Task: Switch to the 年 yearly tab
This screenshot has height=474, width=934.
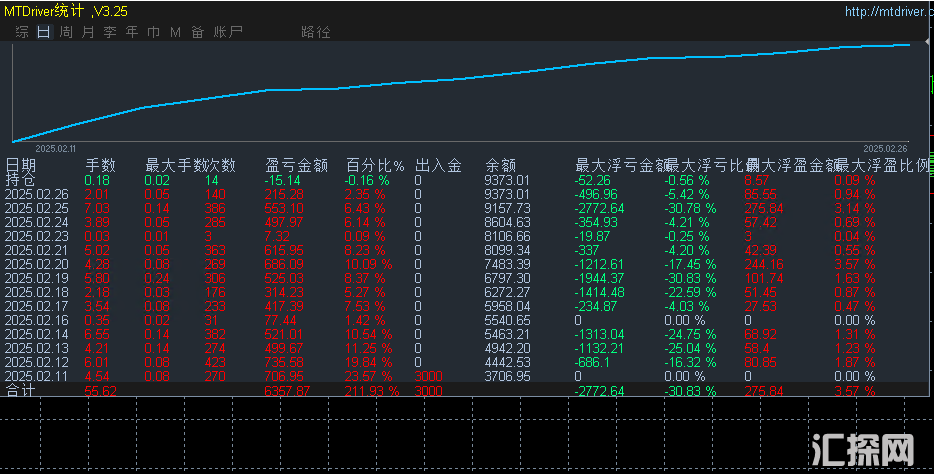Action: point(132,32)
